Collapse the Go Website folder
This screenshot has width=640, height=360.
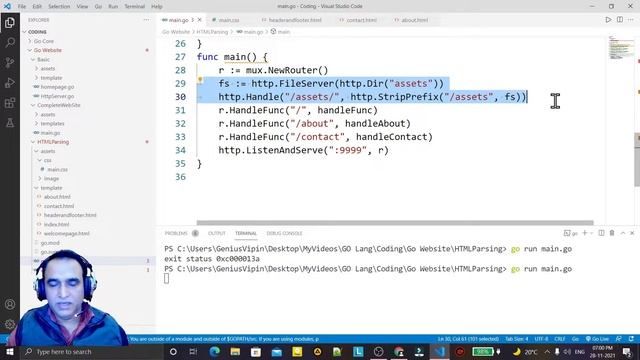coord(45,50)
